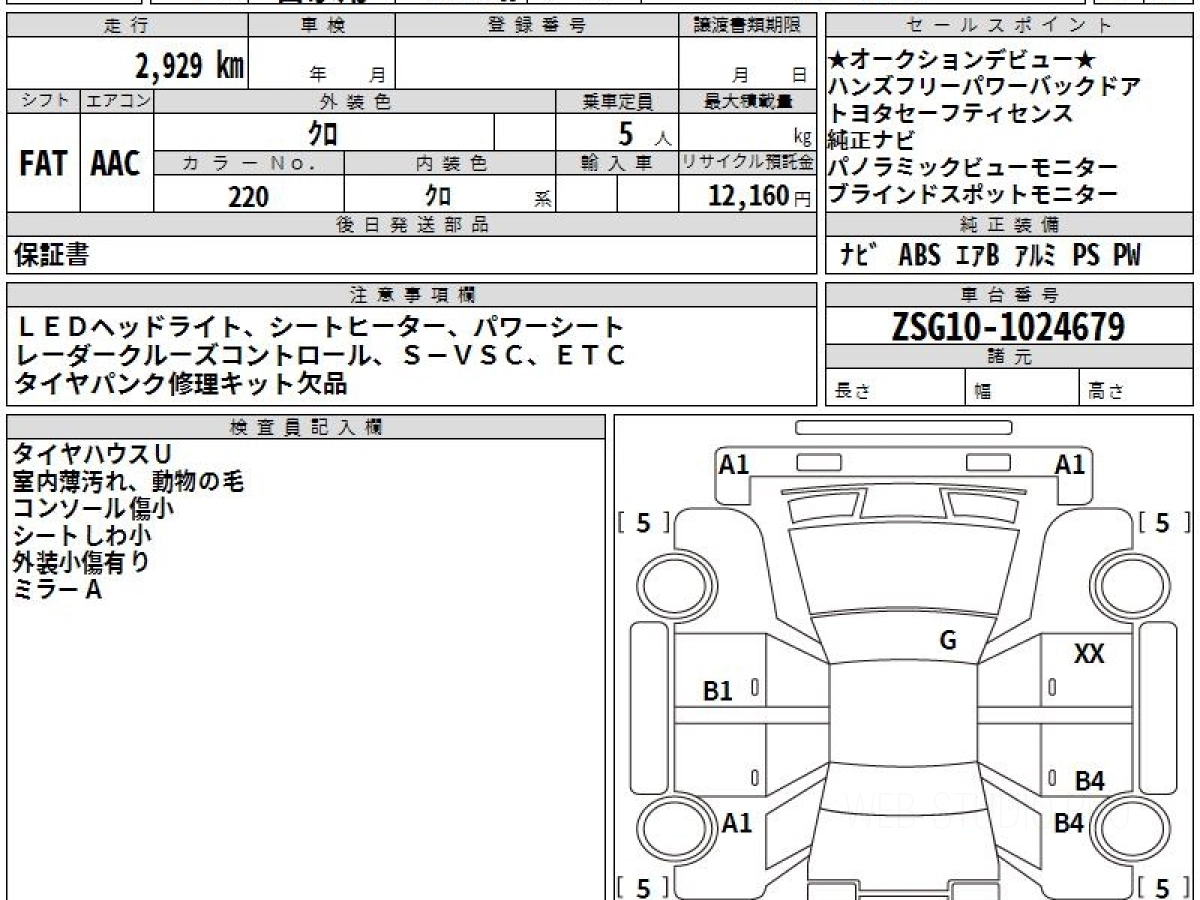Select the シフト header cell
The height and width of the screenshot is (900, 1200).
point(43,101)
